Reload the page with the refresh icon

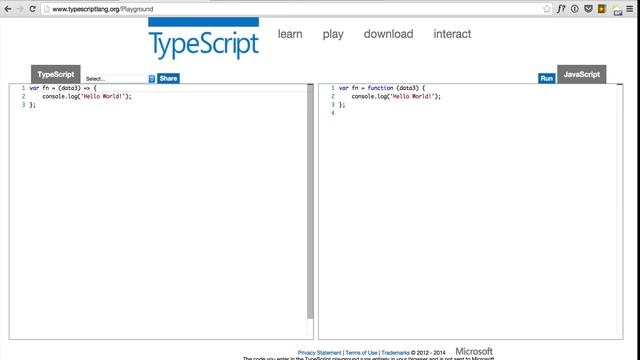32,9
